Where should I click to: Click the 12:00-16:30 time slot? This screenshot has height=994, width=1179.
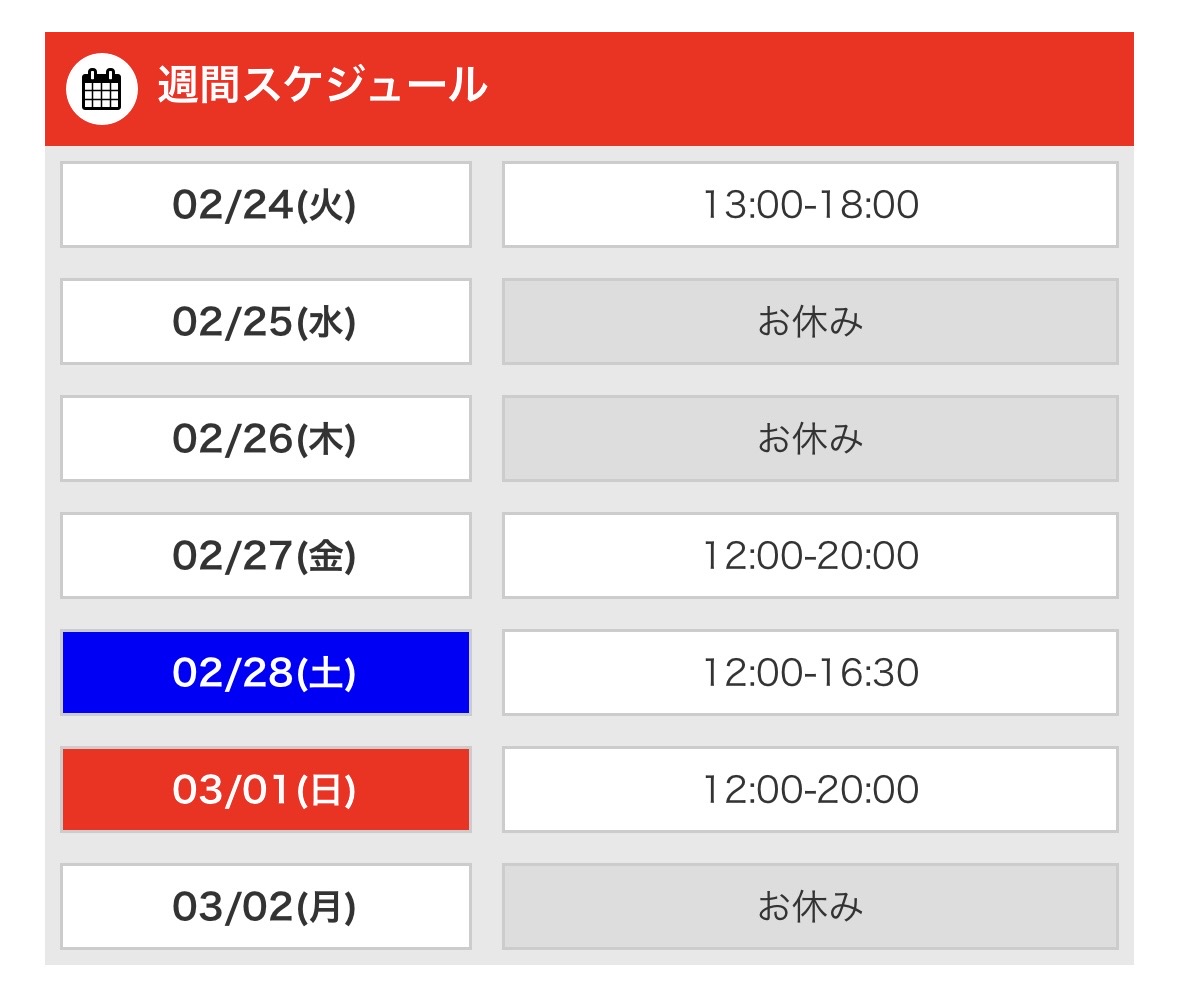[809, 673]
